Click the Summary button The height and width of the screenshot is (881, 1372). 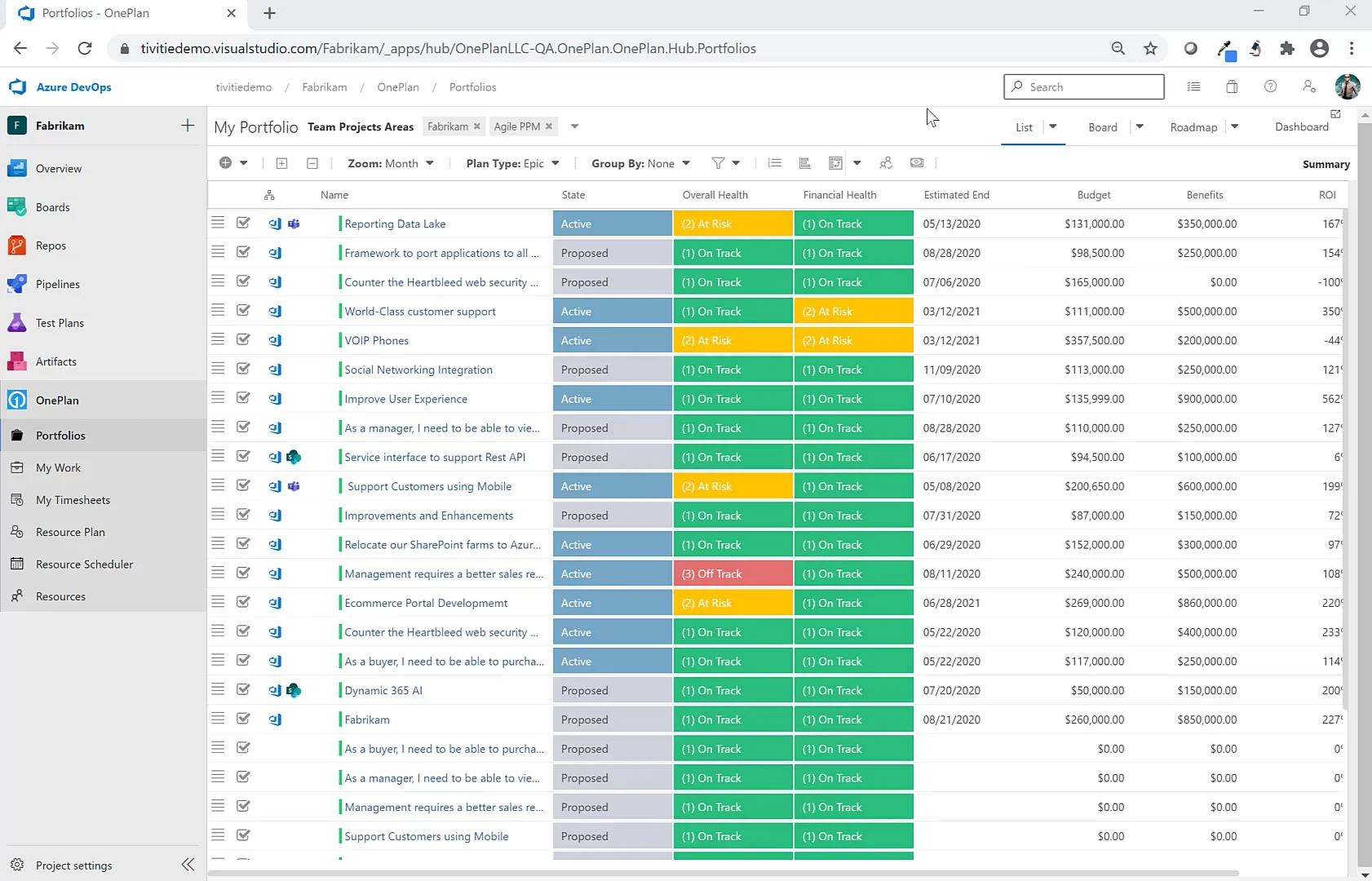point(1326,164)
